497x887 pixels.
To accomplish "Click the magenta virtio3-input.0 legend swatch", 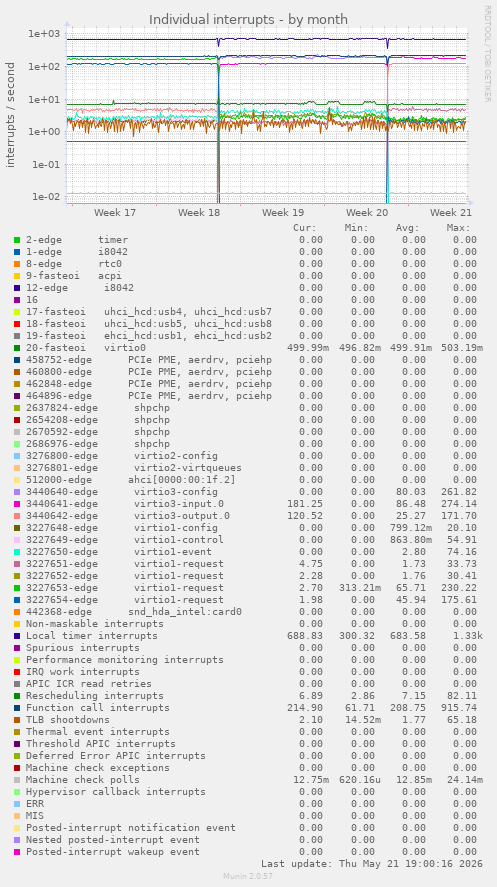I will pyautogui.click(x=17, y=504).
